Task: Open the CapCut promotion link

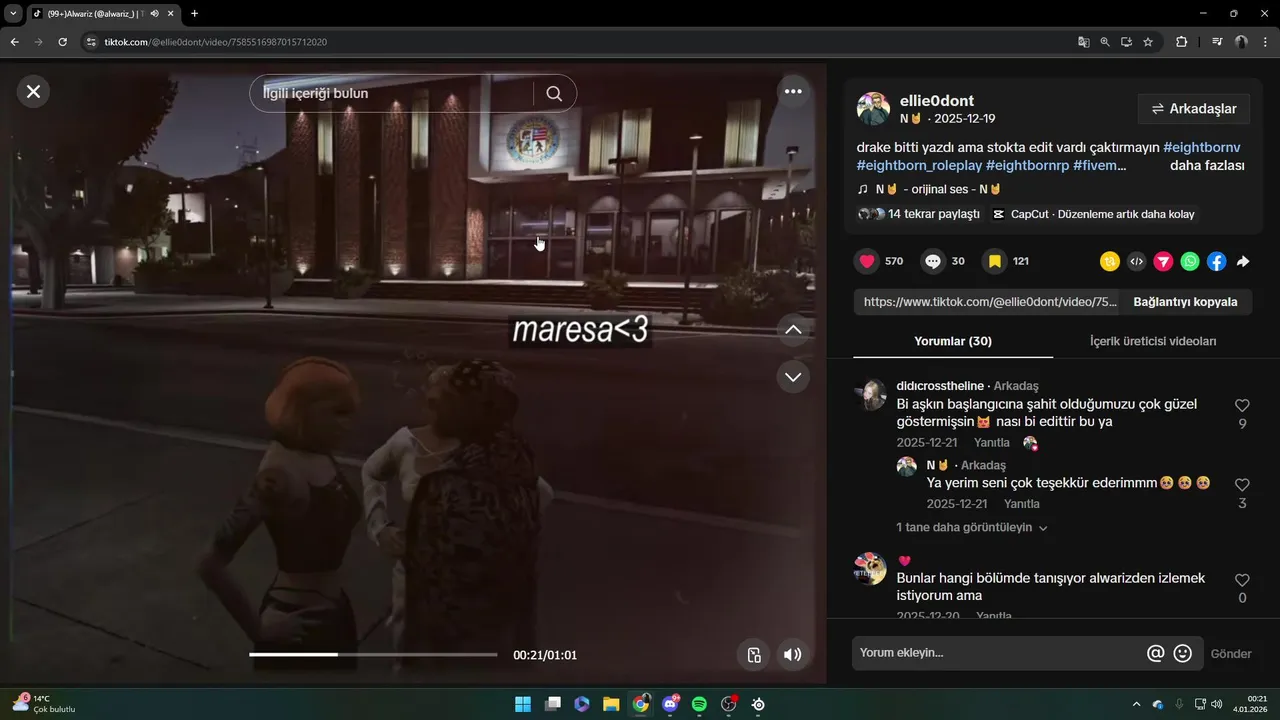Action: tap(1093, 214)
